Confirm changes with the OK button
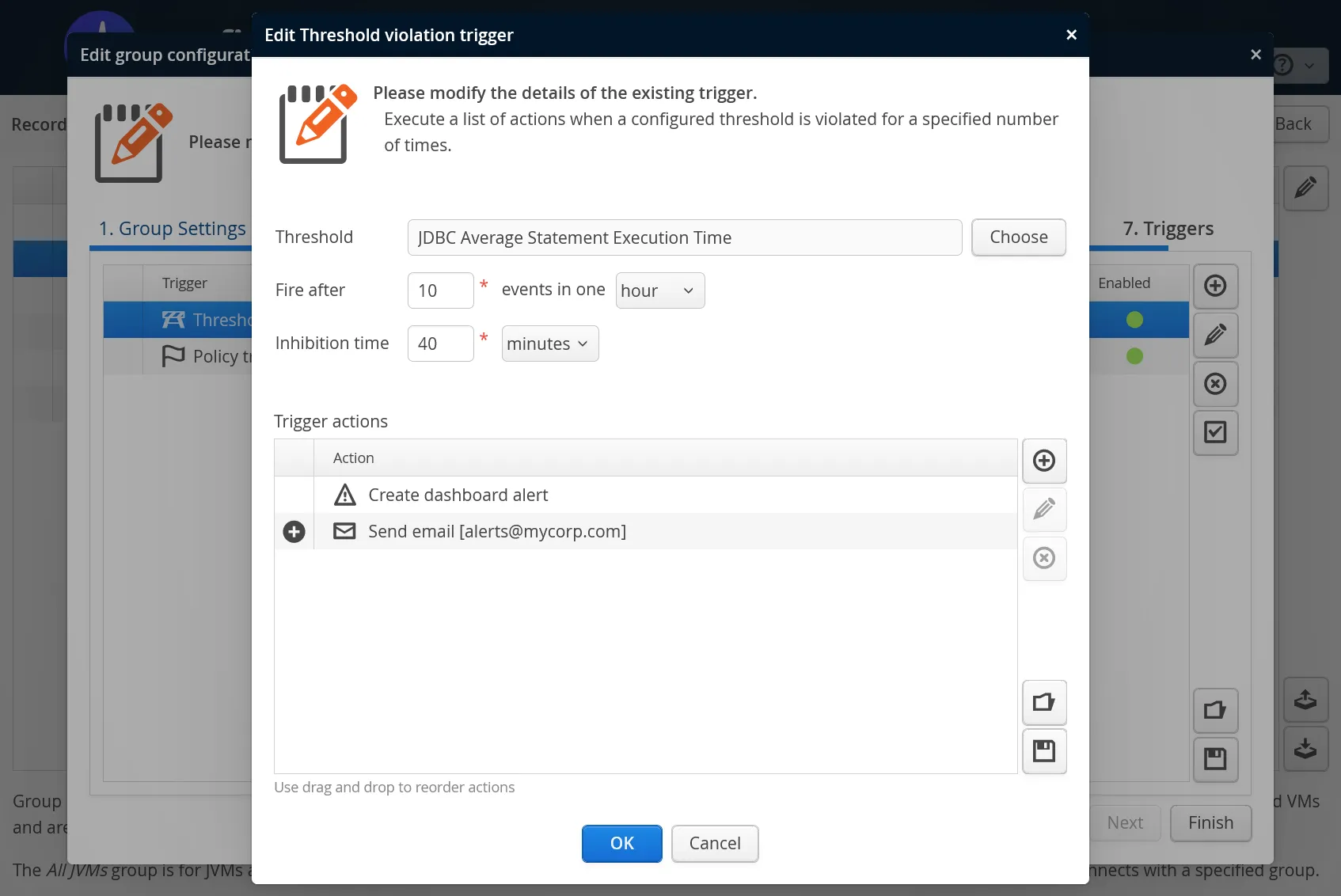Screen dimensions: 1341x896 [622, 843]
